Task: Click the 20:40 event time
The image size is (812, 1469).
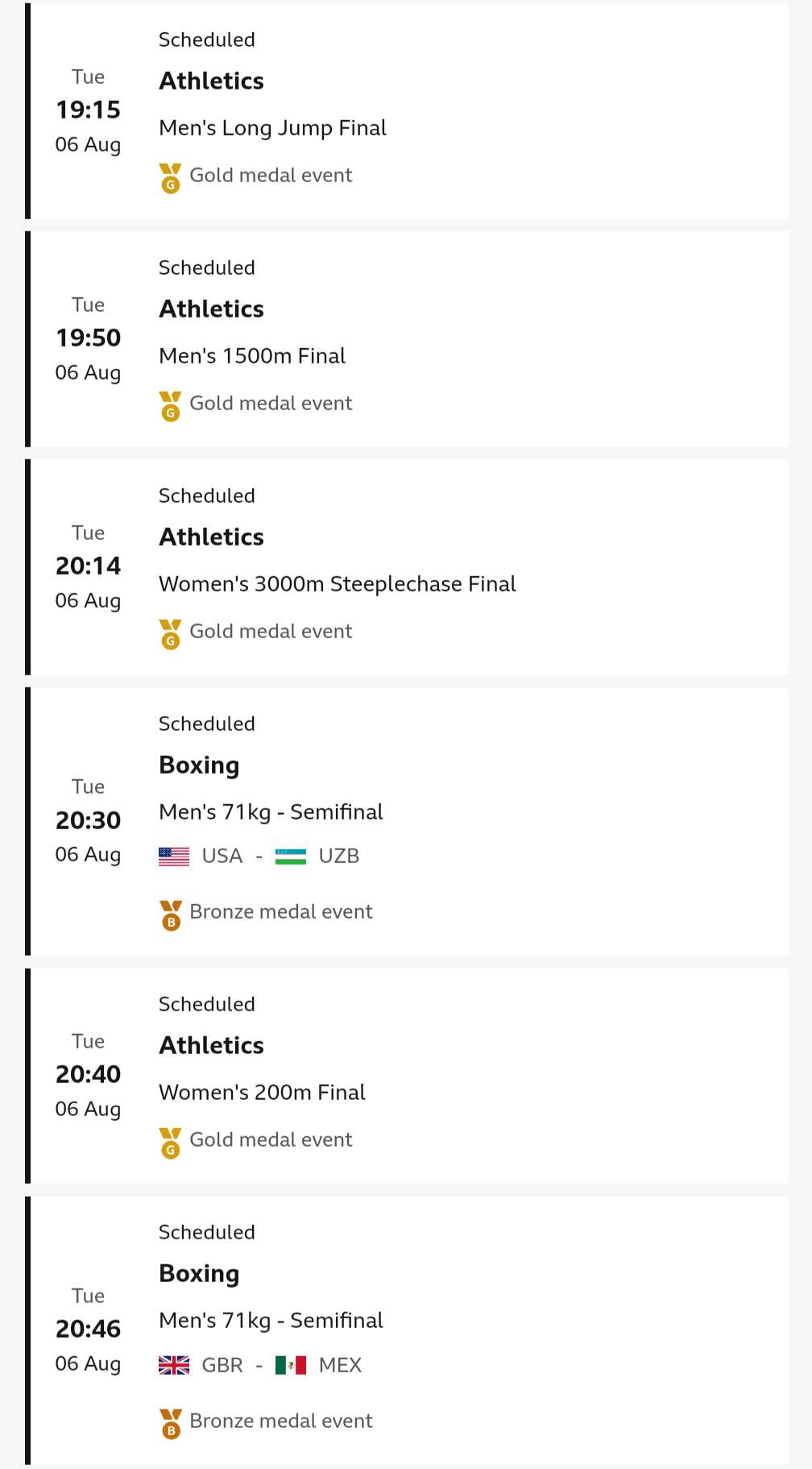Action: [x=88, y=1074]
